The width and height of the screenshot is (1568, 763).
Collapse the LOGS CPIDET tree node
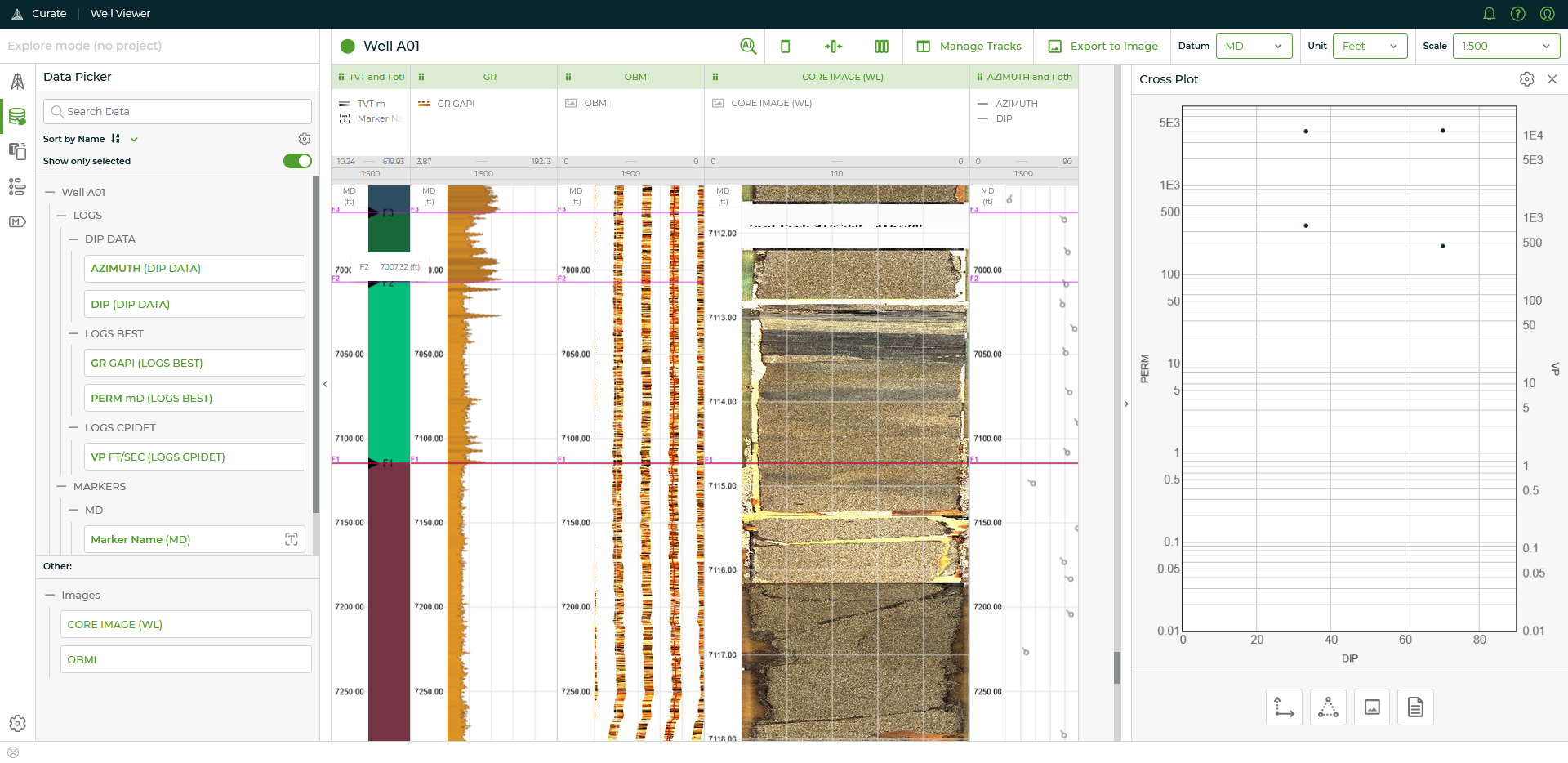[73, 427]
